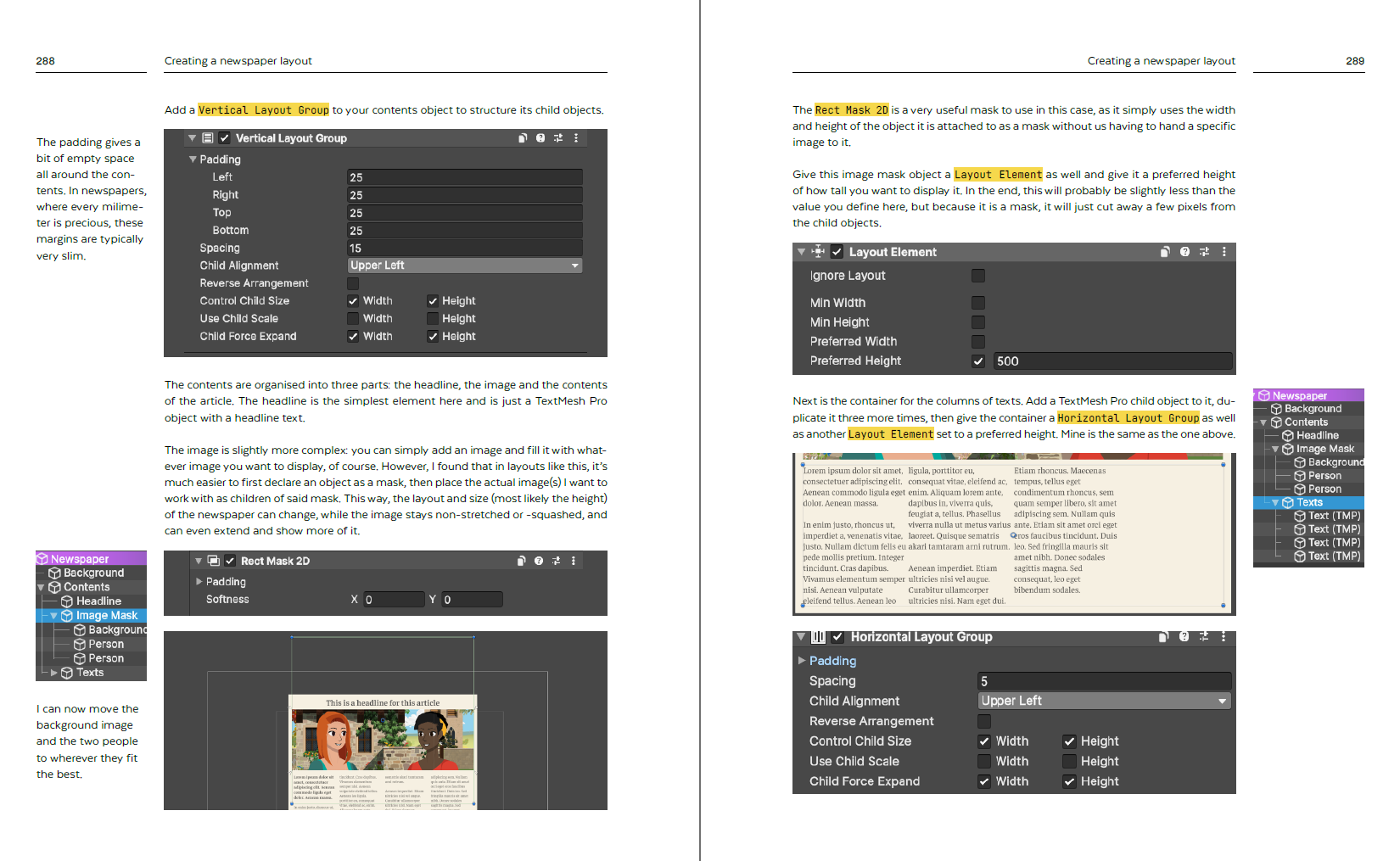
Task: Click cube icon beside Texts in right hierarchy
Action: pos(1288,502)
